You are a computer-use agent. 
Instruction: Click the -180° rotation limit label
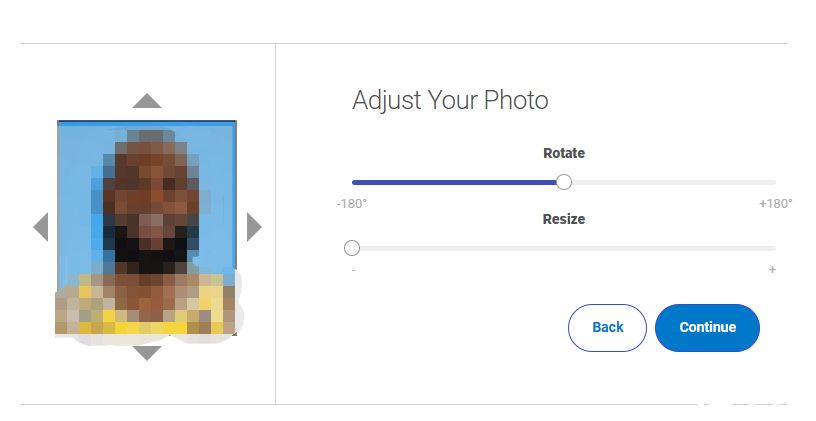352,203
